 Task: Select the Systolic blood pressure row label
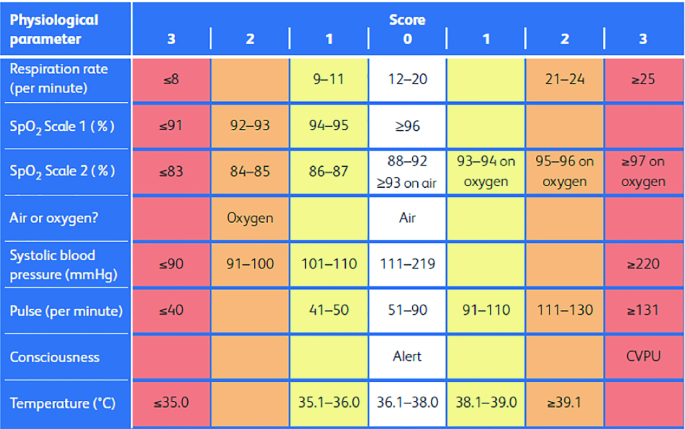coord(66,263)
